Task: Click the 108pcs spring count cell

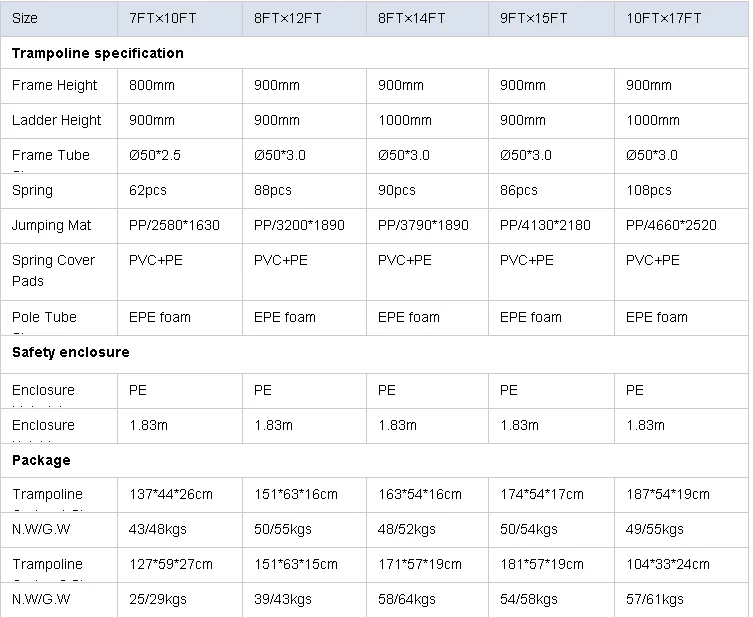Action: (x=649, y=190)
